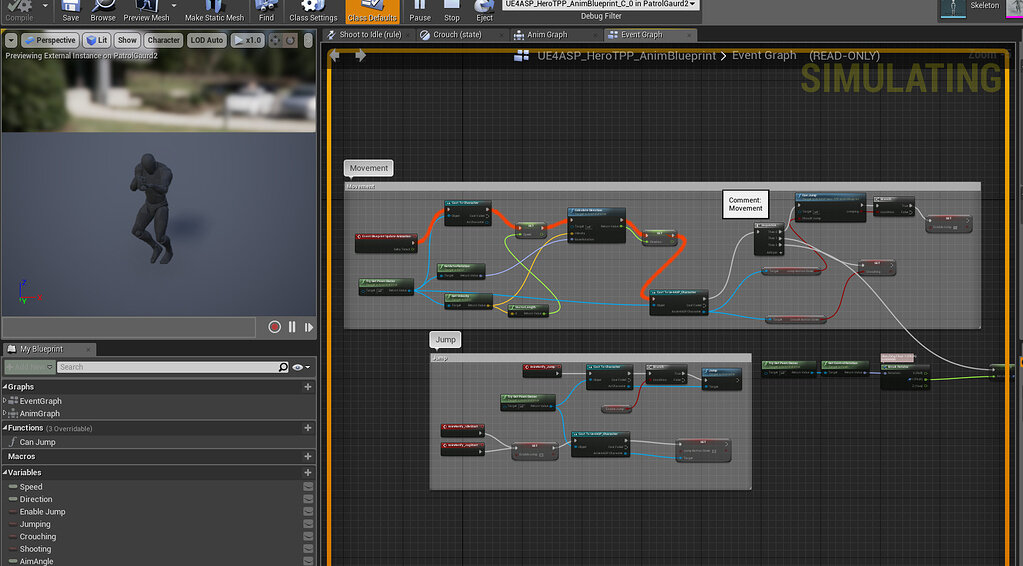Screen dimensions: 1023x566
Task: Pause the simulation
Action: coord(420,10)
